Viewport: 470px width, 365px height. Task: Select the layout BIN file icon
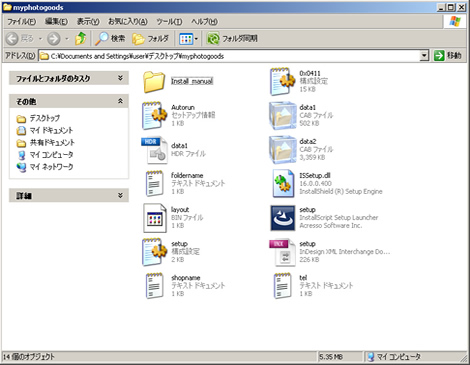(x=155, y=218)
